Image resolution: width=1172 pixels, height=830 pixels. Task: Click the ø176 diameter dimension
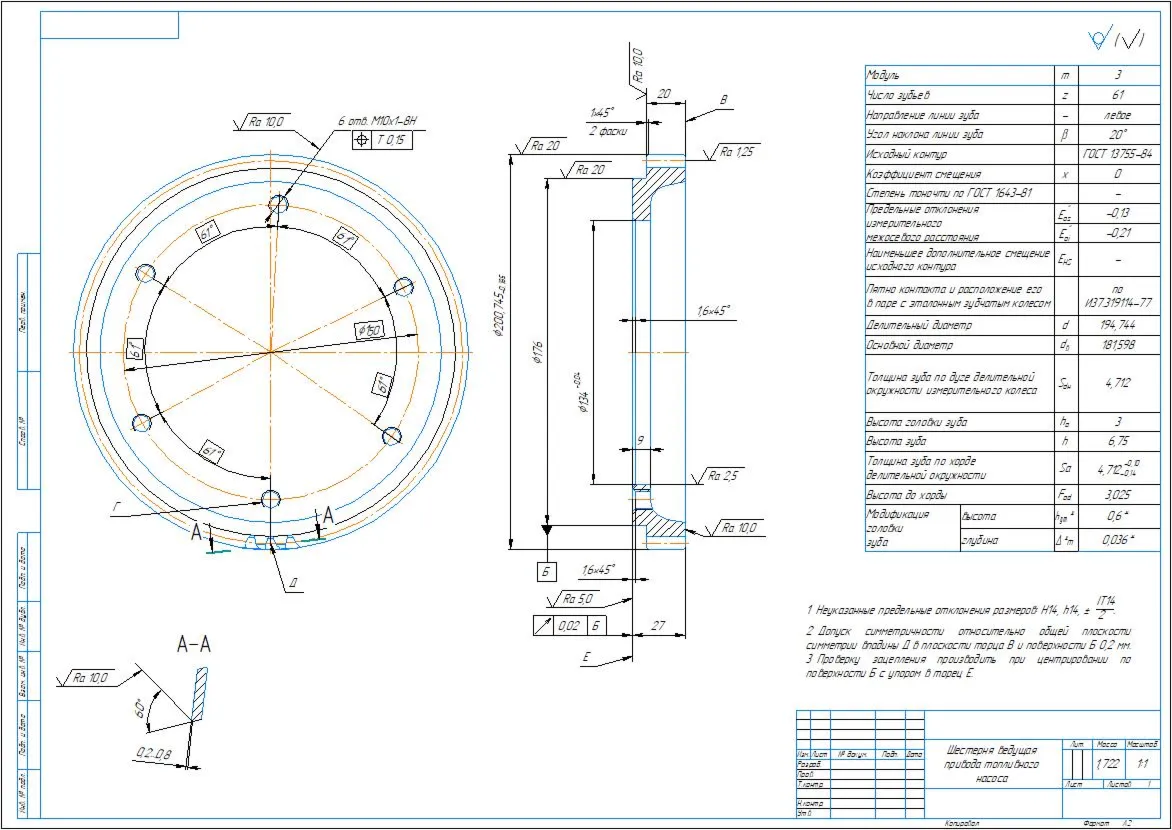tap(537, 351)
